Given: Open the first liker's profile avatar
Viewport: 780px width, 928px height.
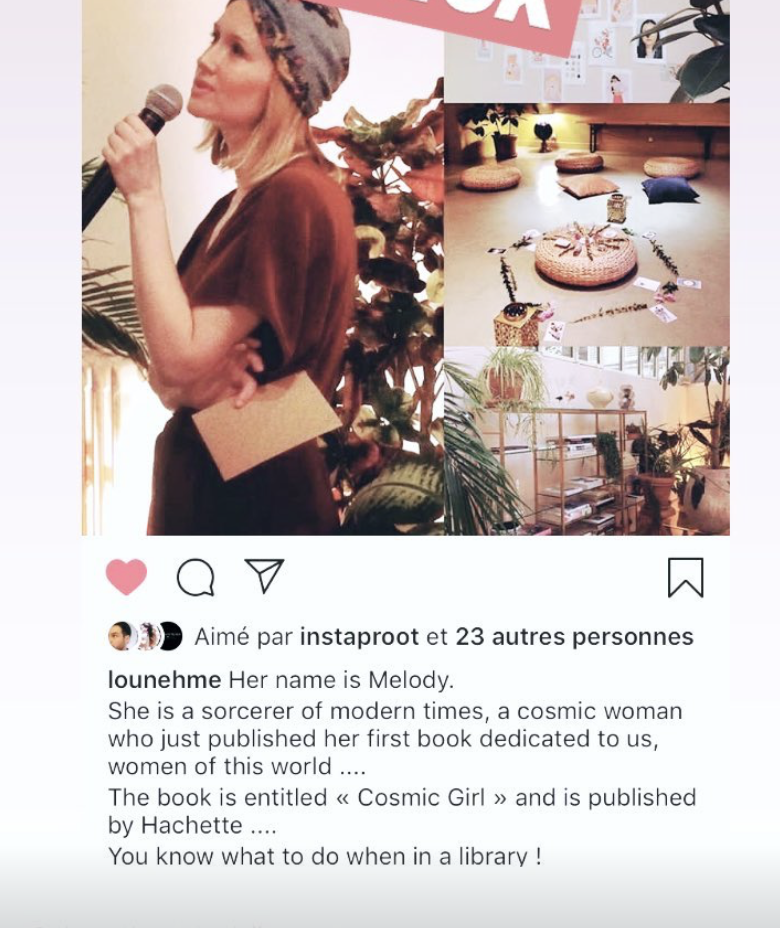Looking at the screenshot, I should [121, 636].
